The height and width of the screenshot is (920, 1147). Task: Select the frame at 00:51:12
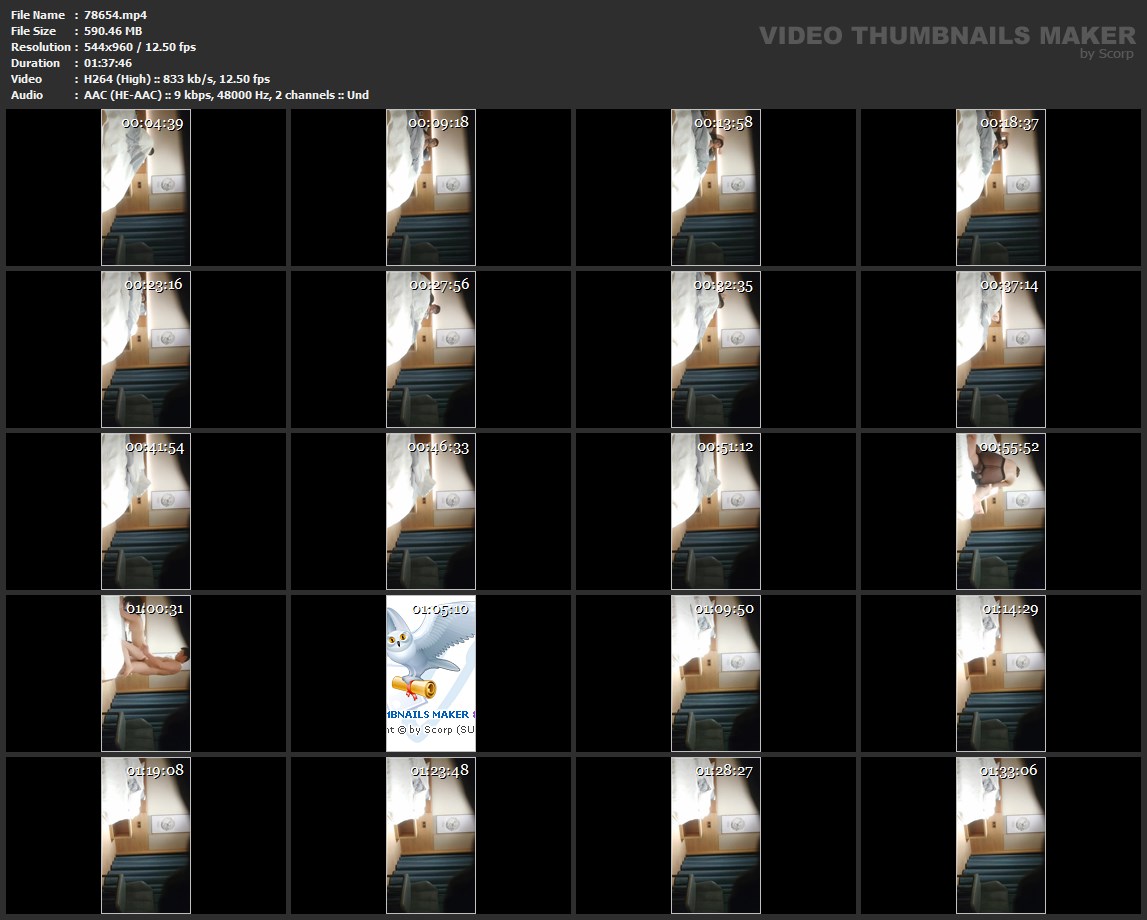tap(716, 511)
